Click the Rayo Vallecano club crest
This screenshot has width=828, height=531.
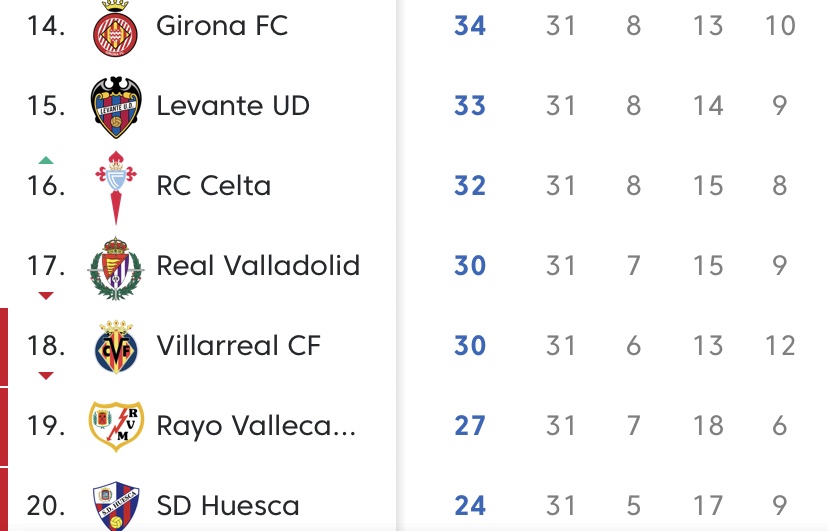[117, 426]
